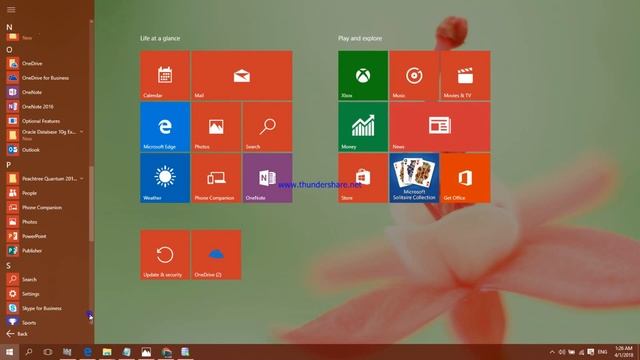Open Skype for Business in app list
Screen dimensions: 640x360
(x=45, y=308)
